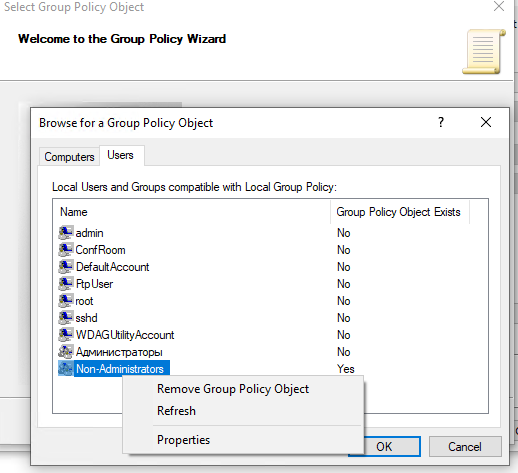Click the No value in root row

pos(344,301)
